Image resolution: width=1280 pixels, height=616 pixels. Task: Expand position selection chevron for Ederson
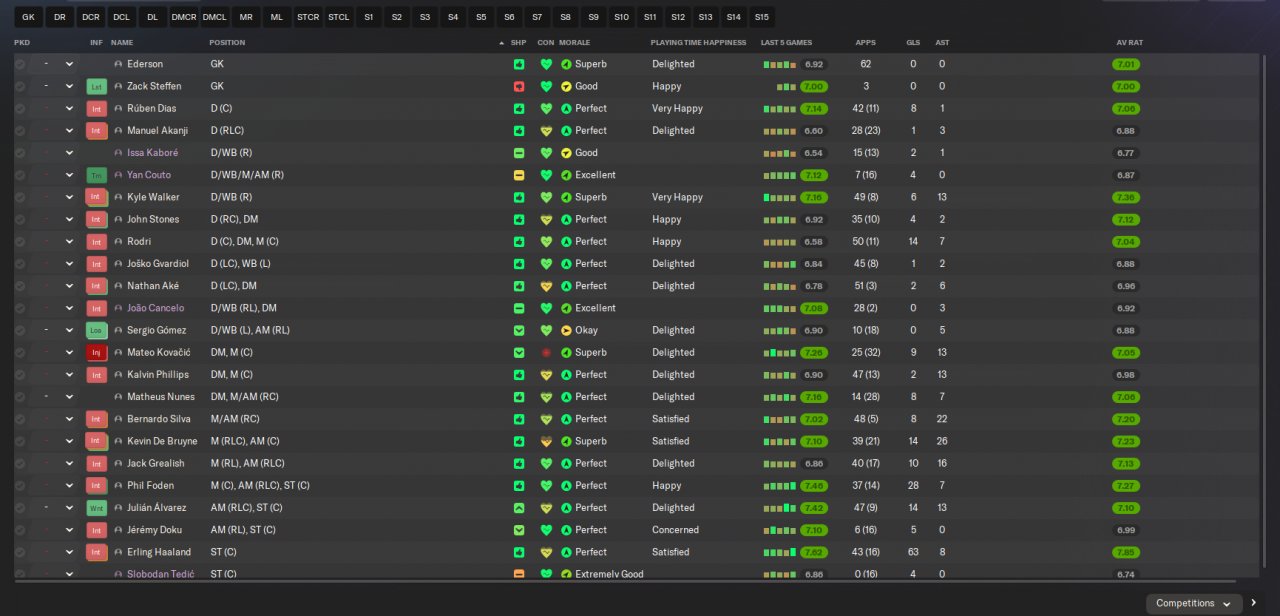[x=69, y=64]
